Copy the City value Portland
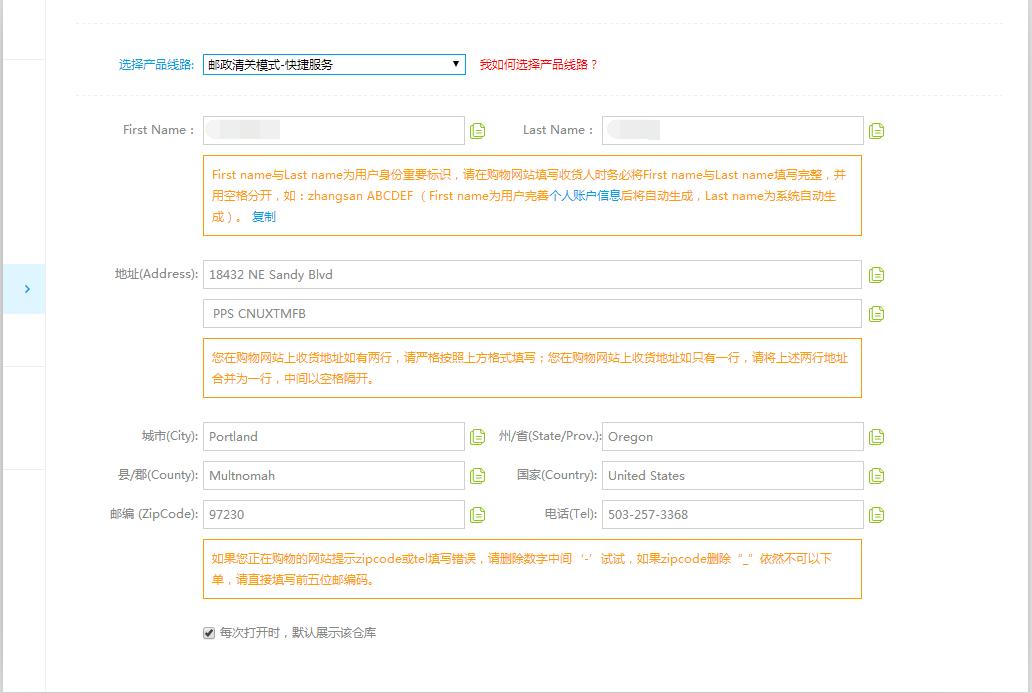The width and height of the screenshot is (1032, 693). click(478, 437)
